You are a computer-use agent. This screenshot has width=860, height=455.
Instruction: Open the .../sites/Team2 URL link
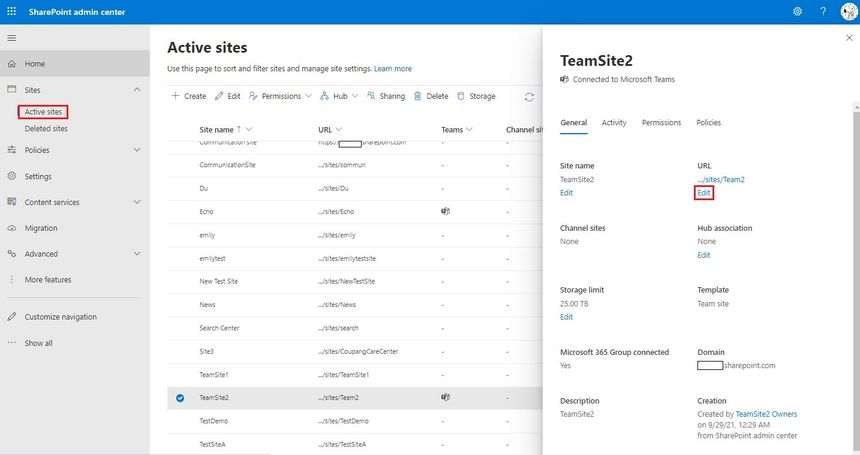[x=721, y=179]
